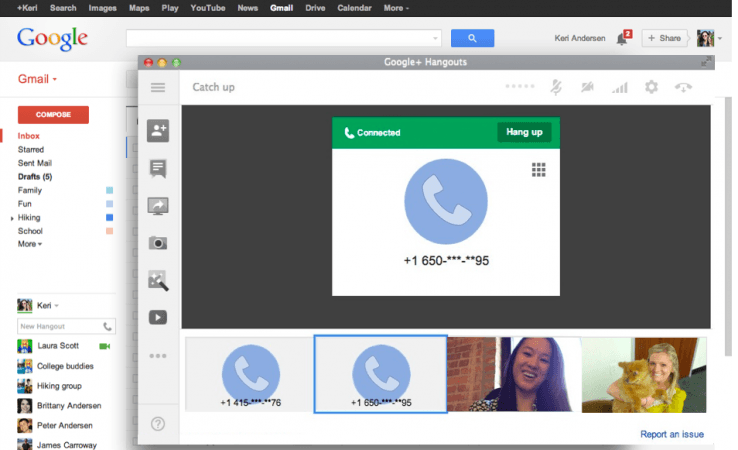Open Brittany Andersen chat
This screenshot has height=450, width=738.
[x=69, y=406]
